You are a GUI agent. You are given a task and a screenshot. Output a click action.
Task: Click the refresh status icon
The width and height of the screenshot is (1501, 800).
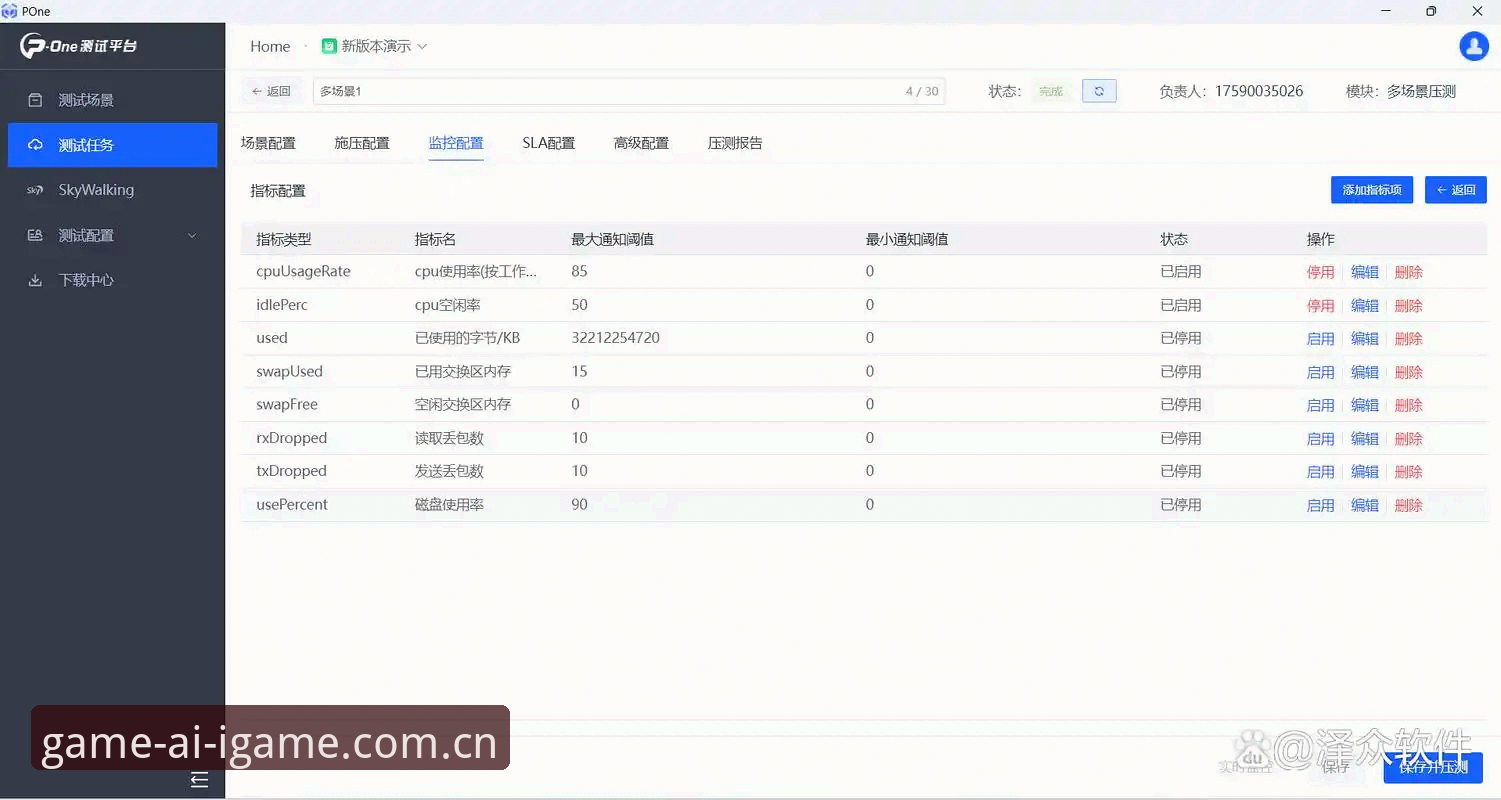point(1099,91)
